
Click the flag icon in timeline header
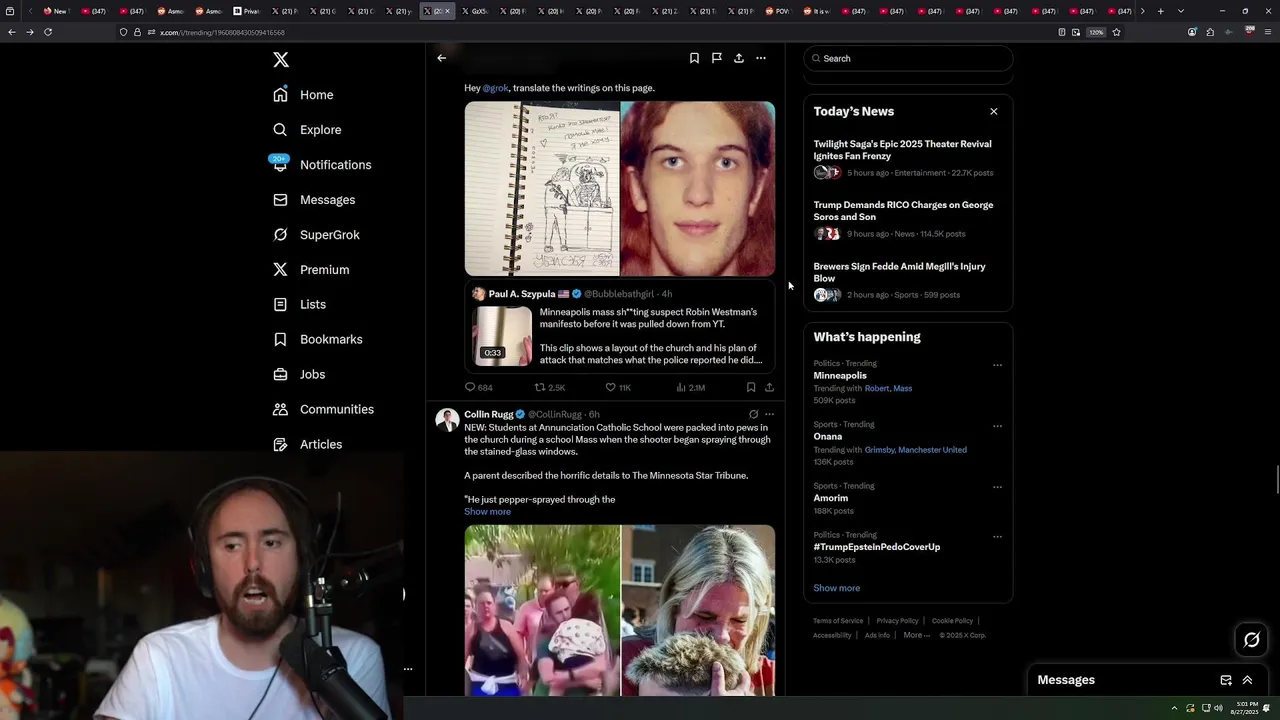coord(716,58)
